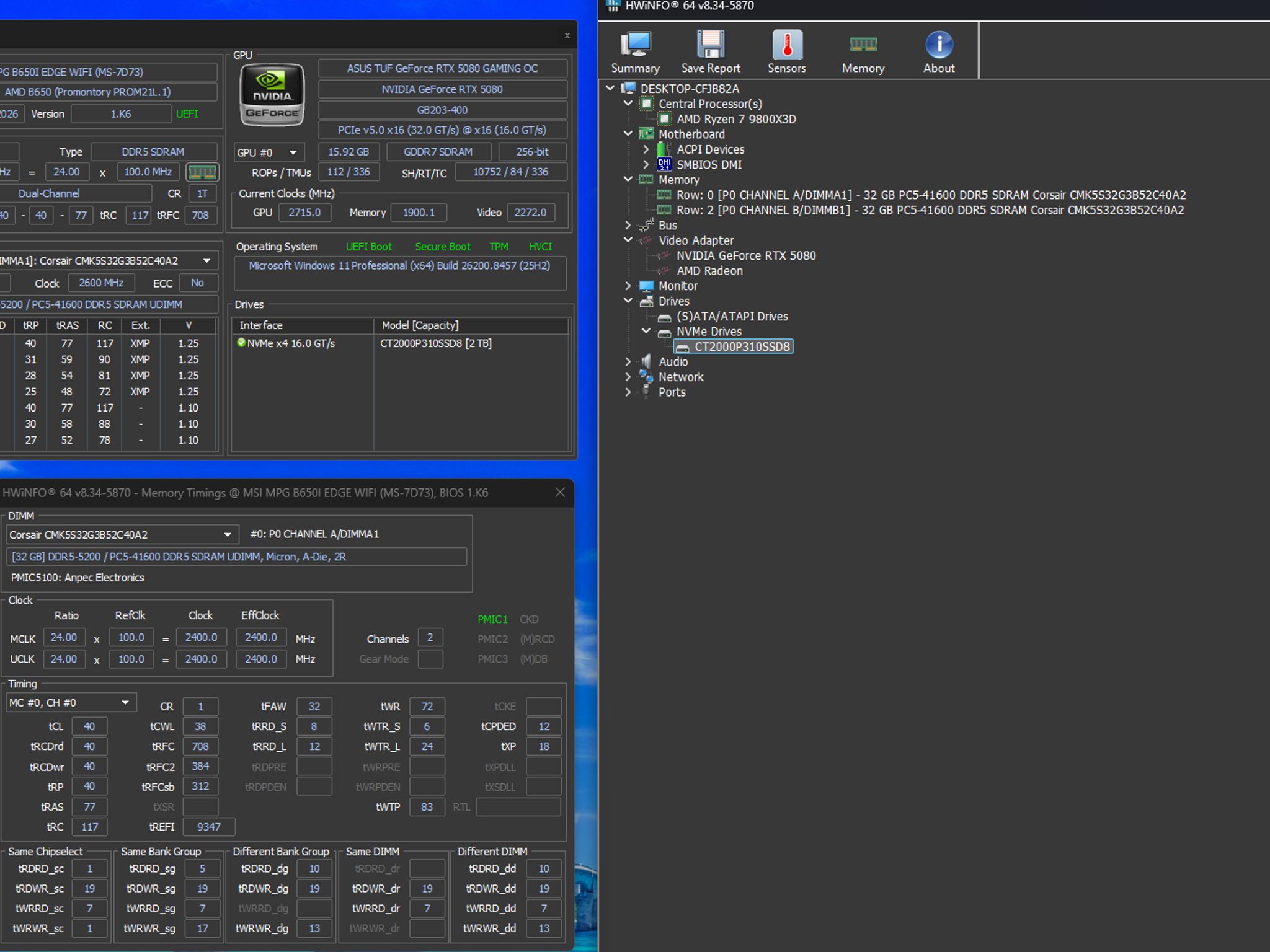The width and height of the screenshot is (1270, 952).
Task: Click the Interface column header in Drives
Action: click(x=303, y=325)
